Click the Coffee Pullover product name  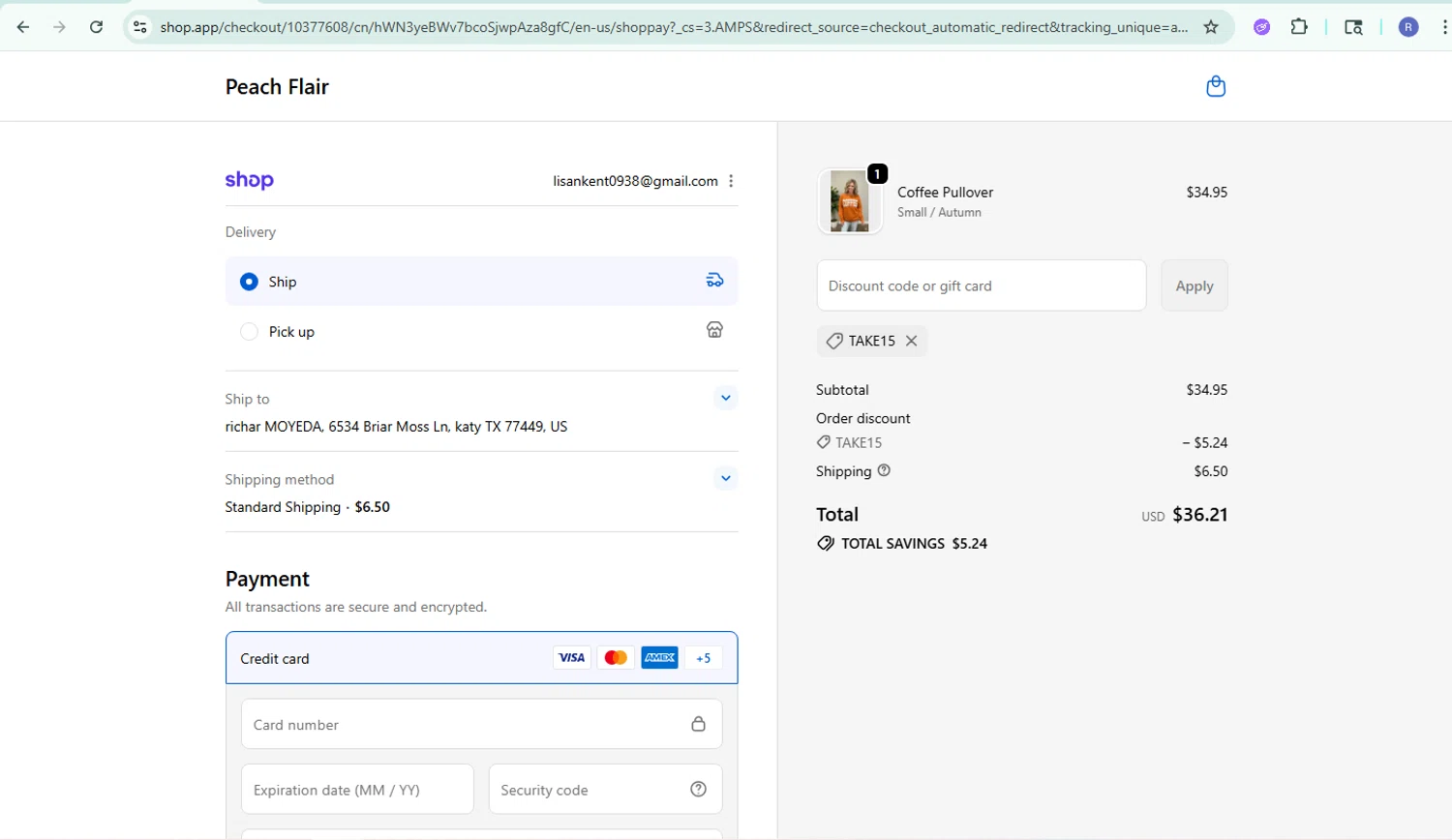[x=945, y=193]
